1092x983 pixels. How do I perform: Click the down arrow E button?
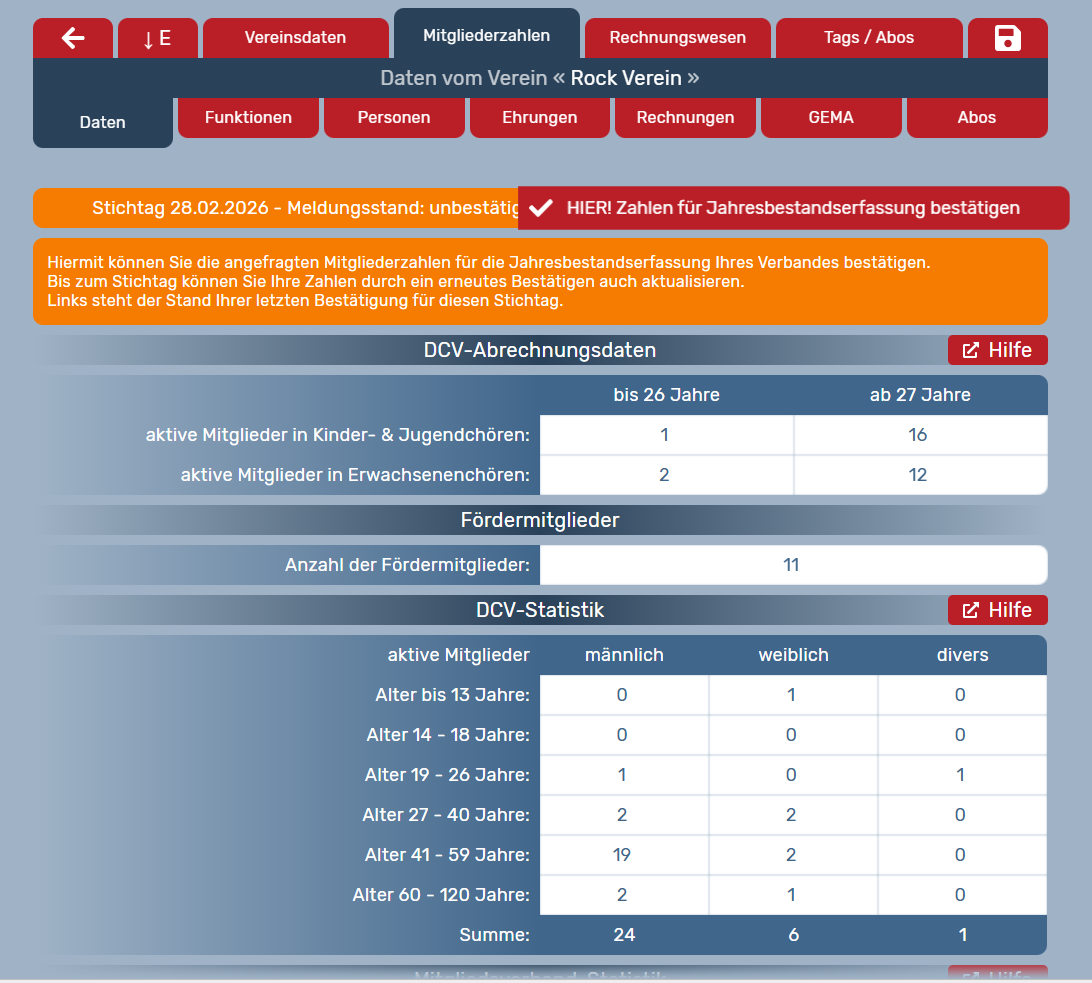point(157,38)
